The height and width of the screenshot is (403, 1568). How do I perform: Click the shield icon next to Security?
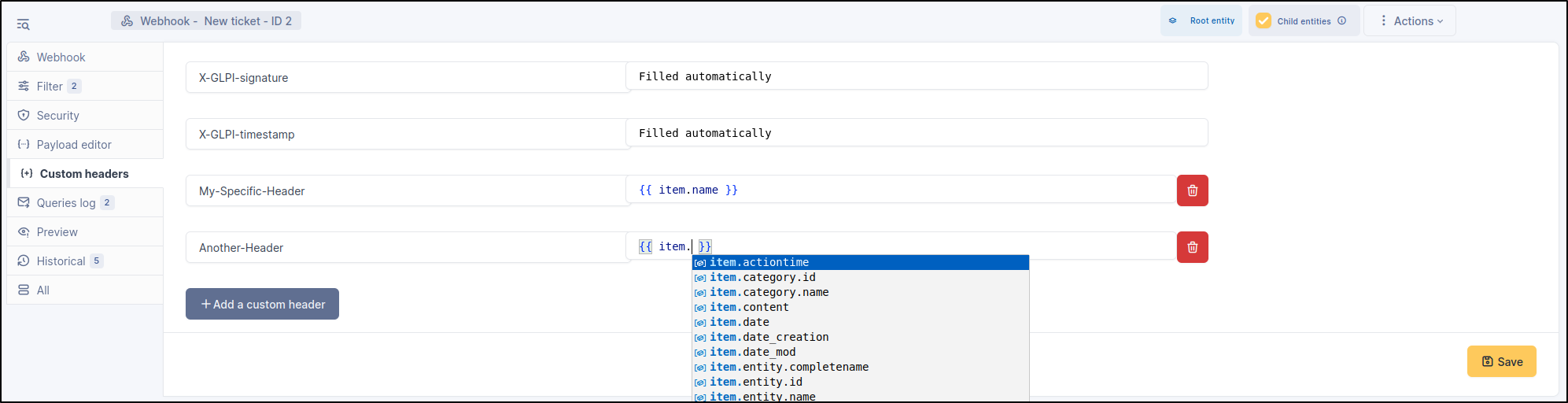pos(24,116)
